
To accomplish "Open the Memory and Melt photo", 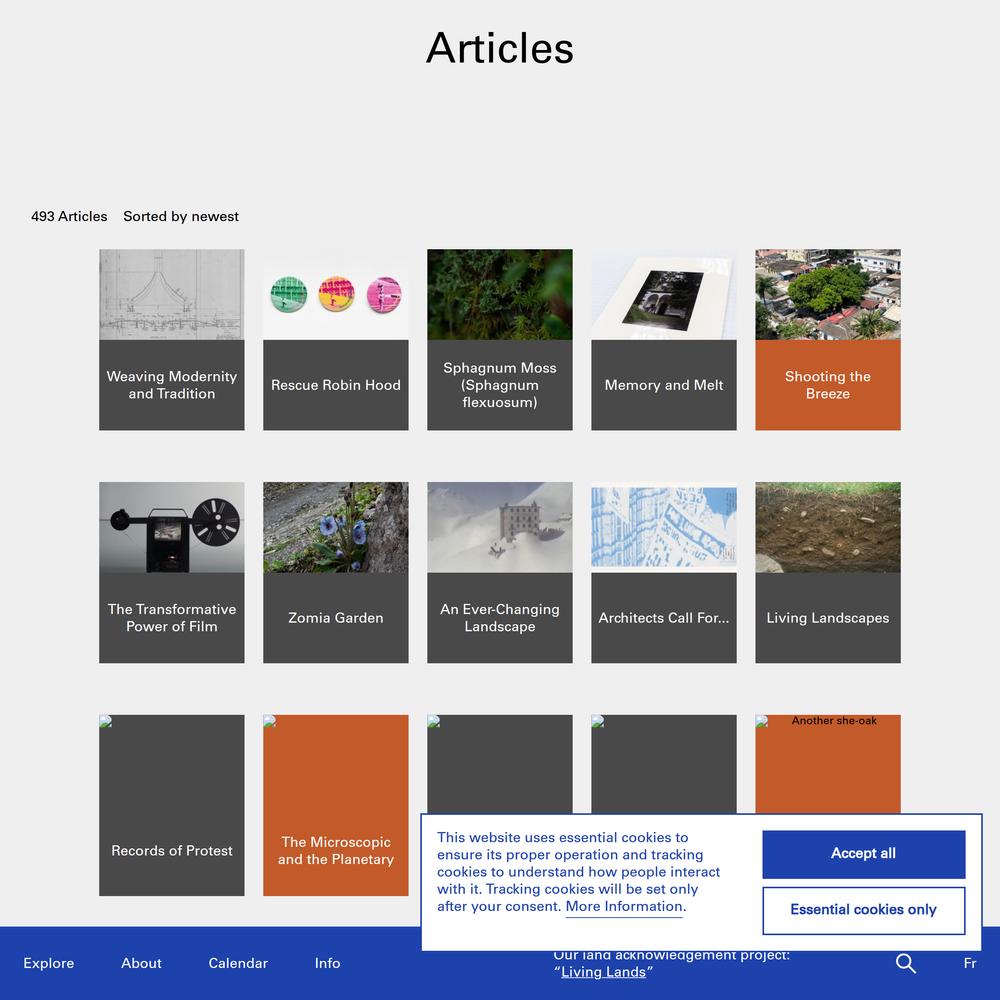I will point(664,294).
